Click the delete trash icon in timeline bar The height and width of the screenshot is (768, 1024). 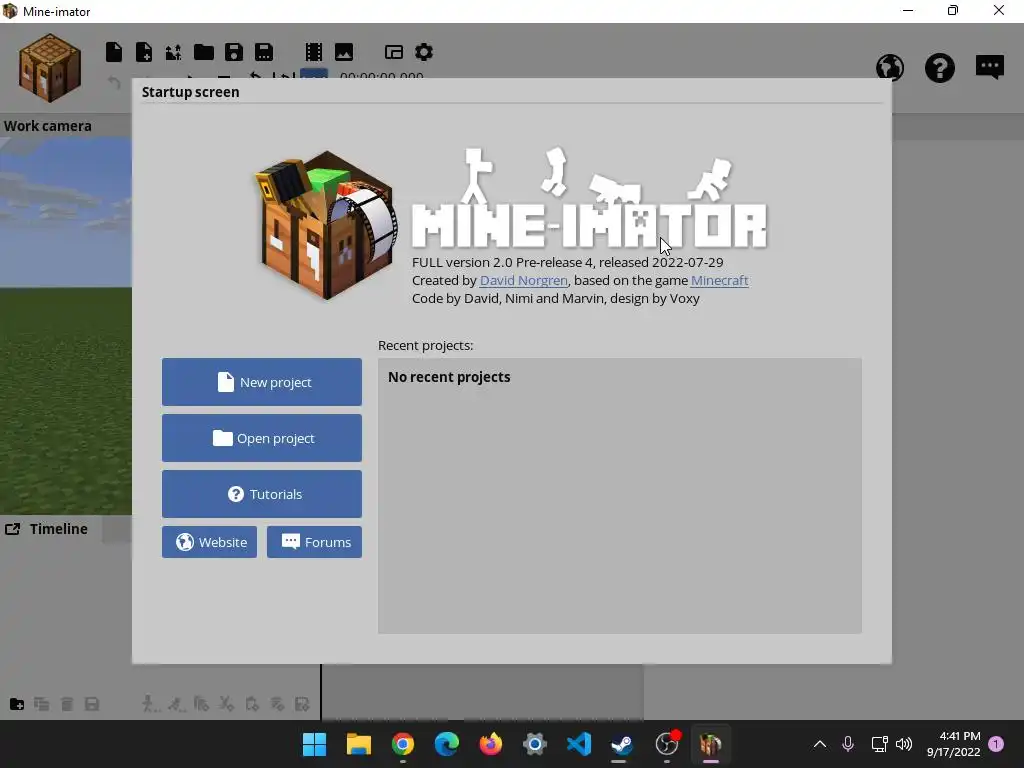click(x=67, y=704)
